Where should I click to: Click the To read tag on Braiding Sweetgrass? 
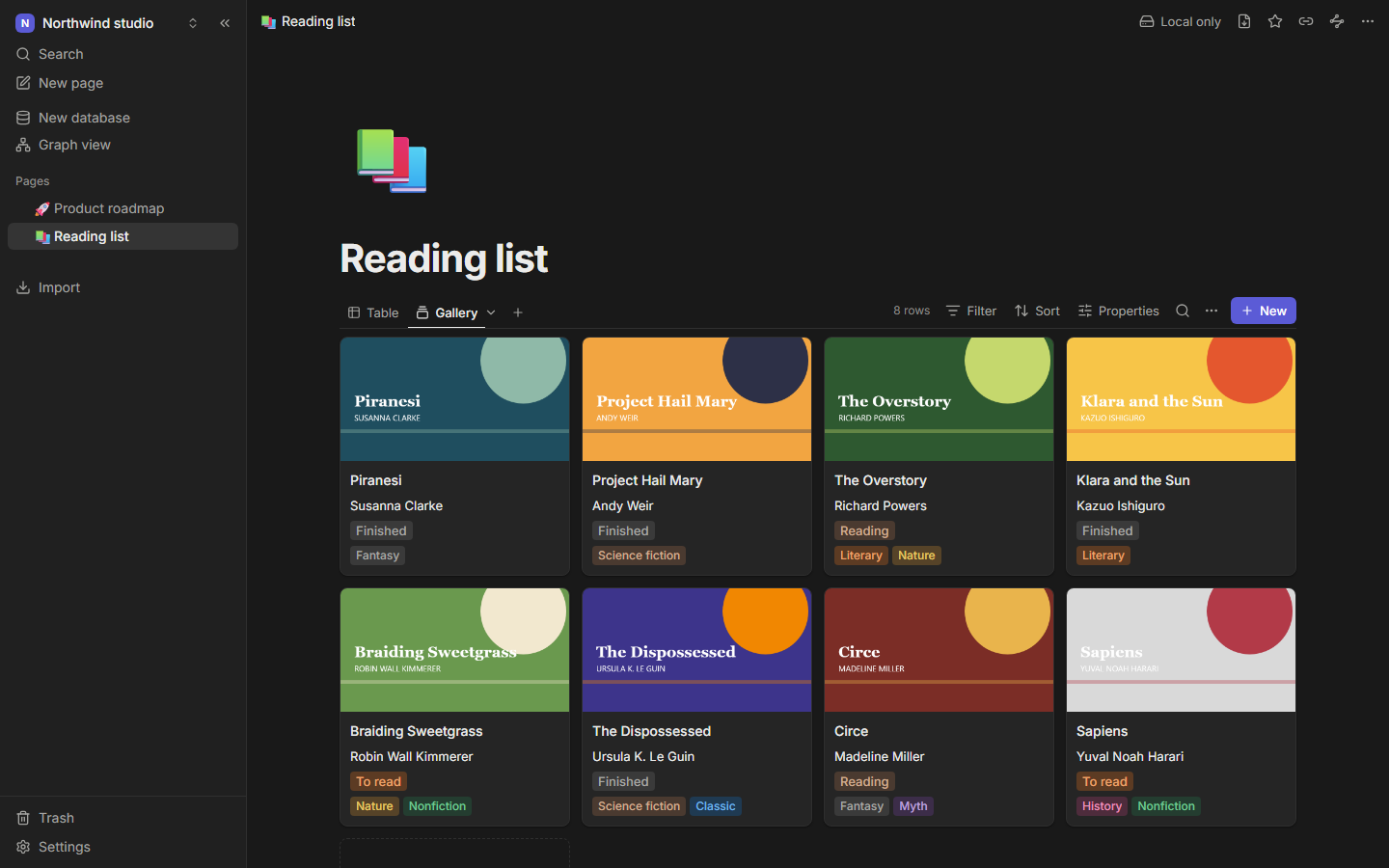378,781
